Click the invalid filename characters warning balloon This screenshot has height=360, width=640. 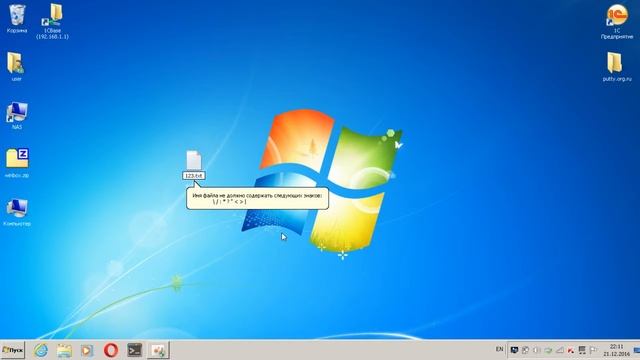tap(258, 198)
